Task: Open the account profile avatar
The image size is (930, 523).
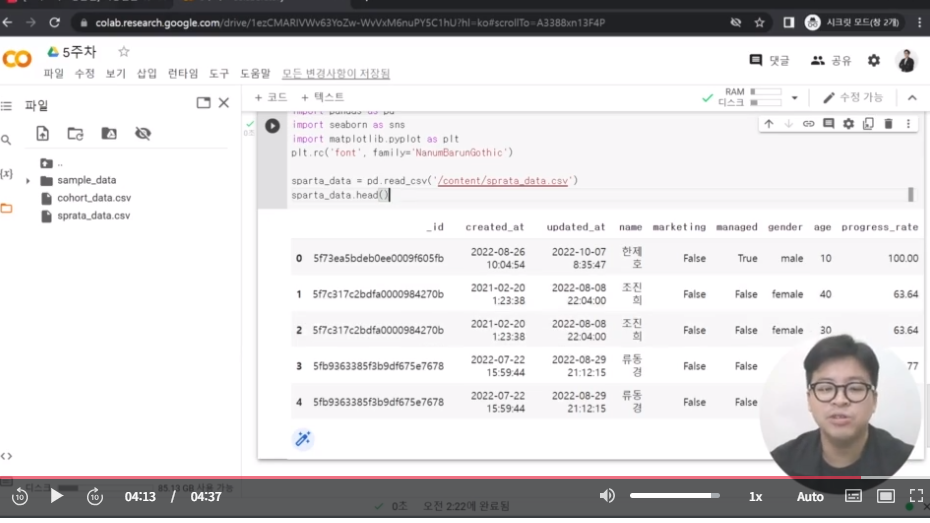Action: point(906,60)
